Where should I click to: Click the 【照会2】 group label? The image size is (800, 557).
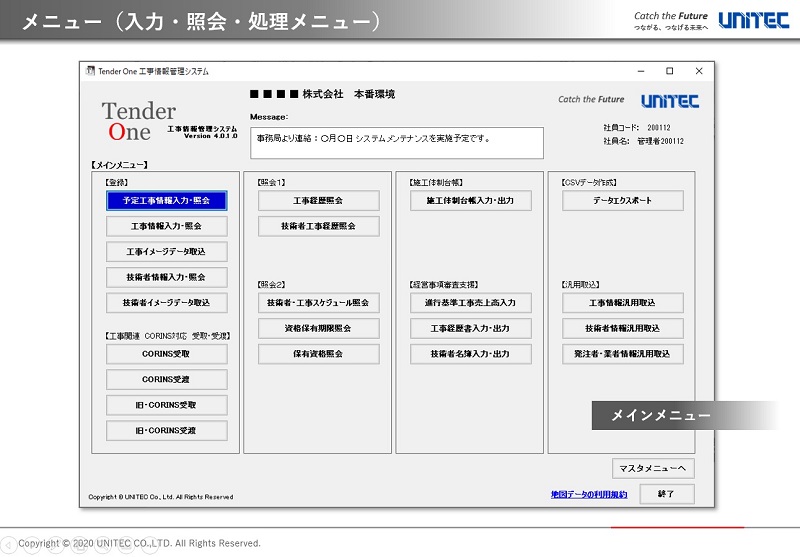271,284
